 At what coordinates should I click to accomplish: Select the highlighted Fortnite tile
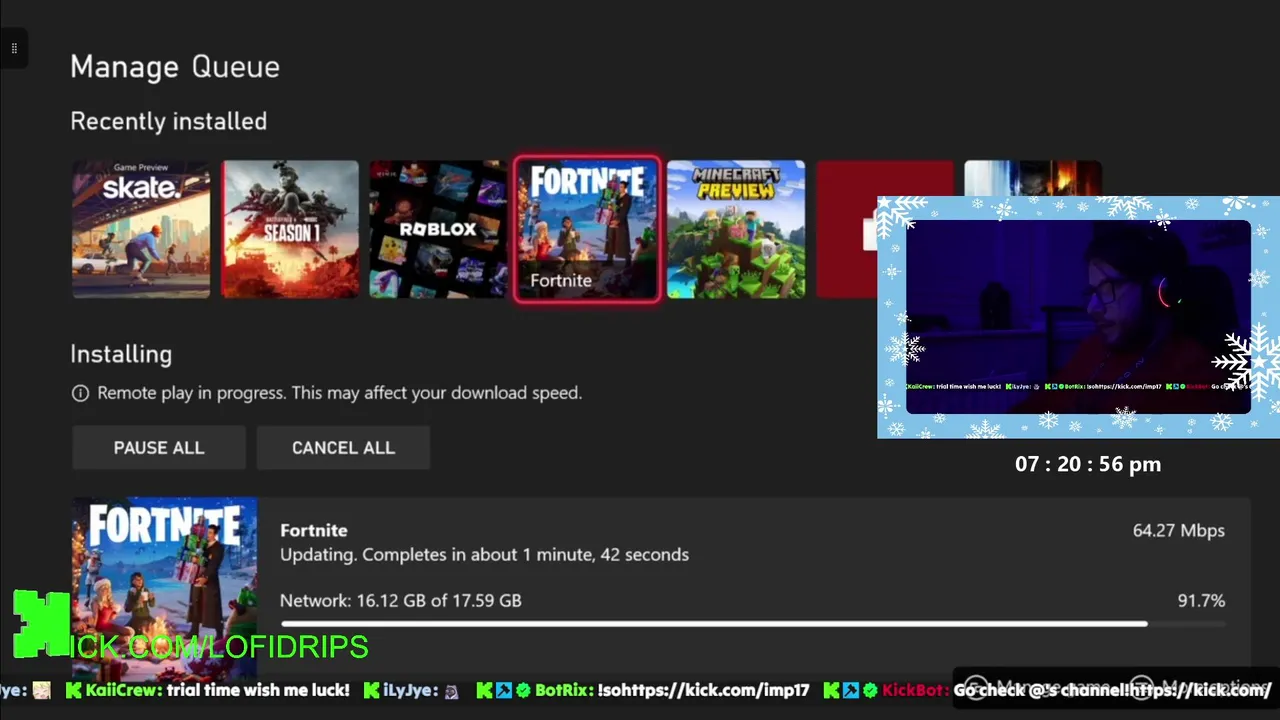pos(587,229)
